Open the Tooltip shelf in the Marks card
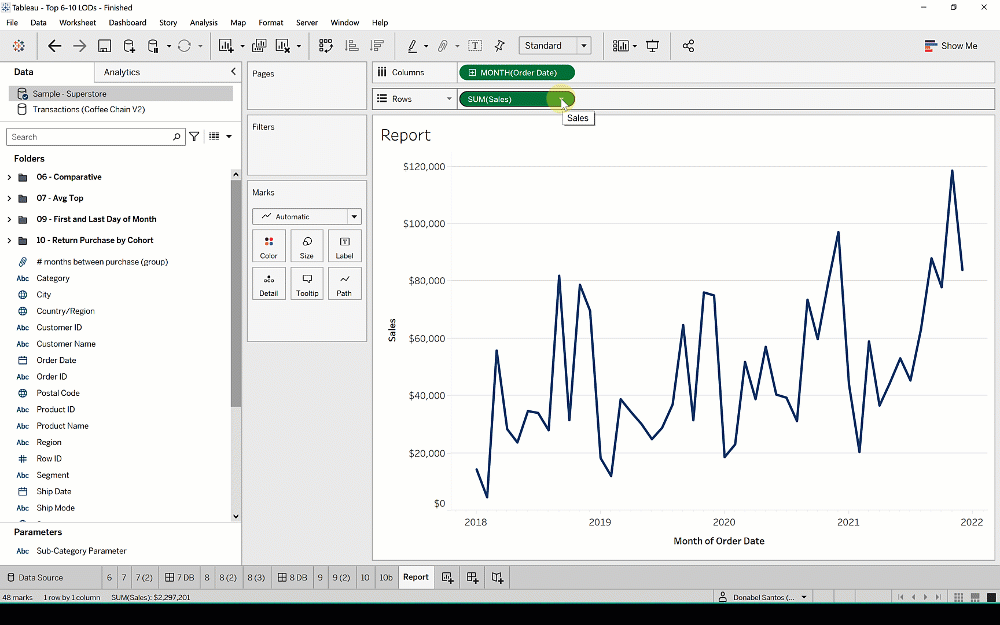The image size is (1000, 625). tap(306, 283)
